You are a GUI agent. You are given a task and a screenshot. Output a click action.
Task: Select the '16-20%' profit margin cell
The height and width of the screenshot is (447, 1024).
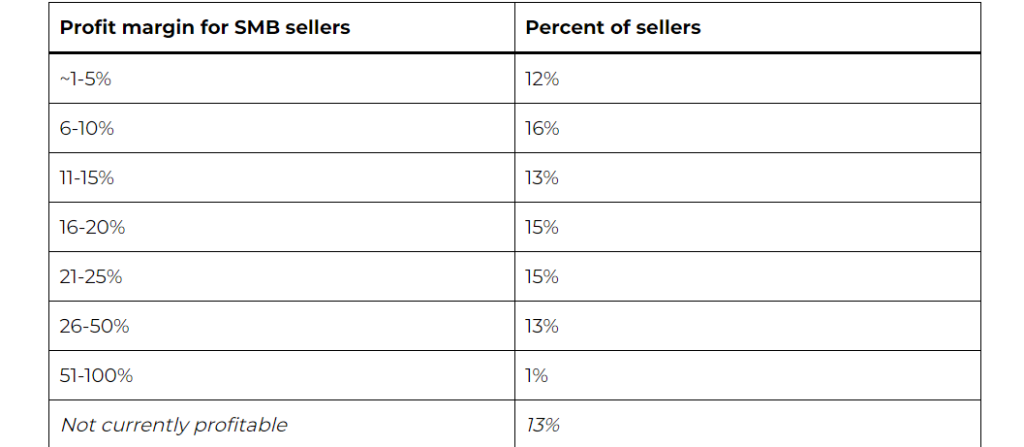click(x=92, y=227)
